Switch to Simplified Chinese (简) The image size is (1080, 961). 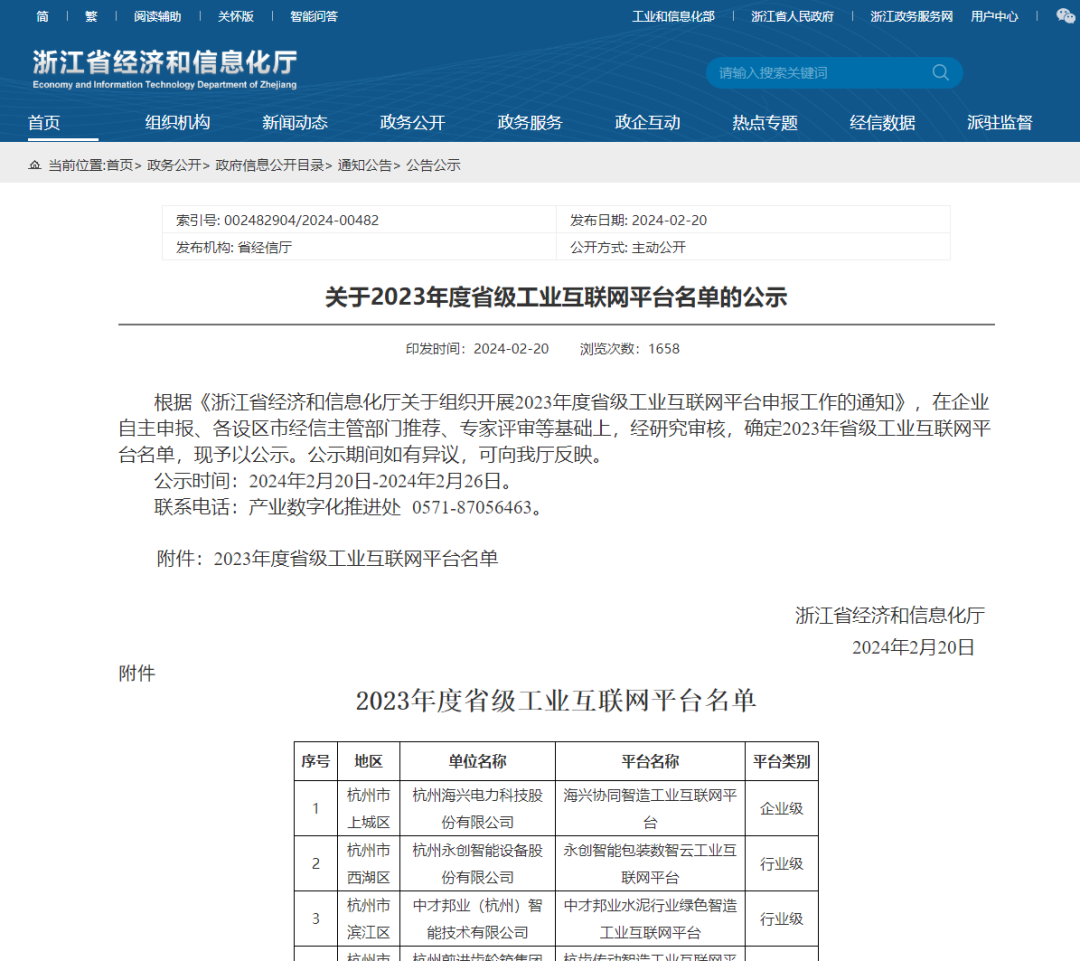tap(42, 16)
